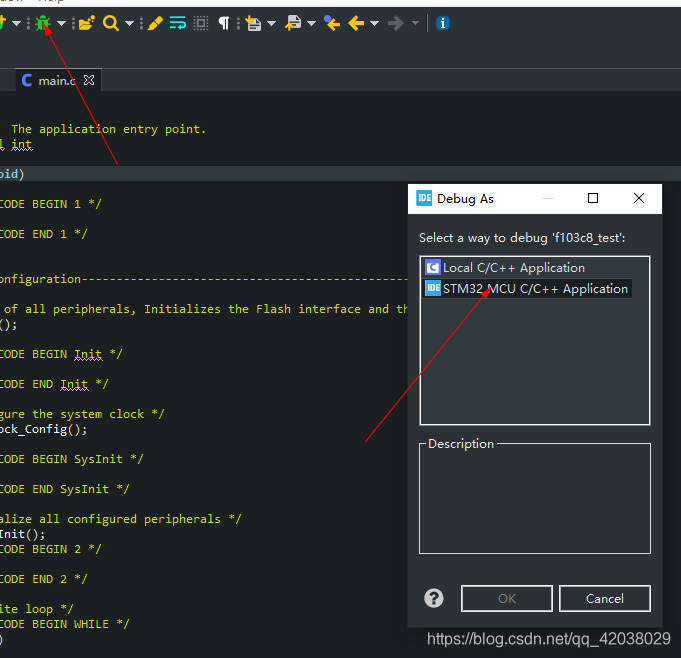Screen dimensions: 681x658
Task: Maximize the Debug As dialog
Action: point(593,198)
